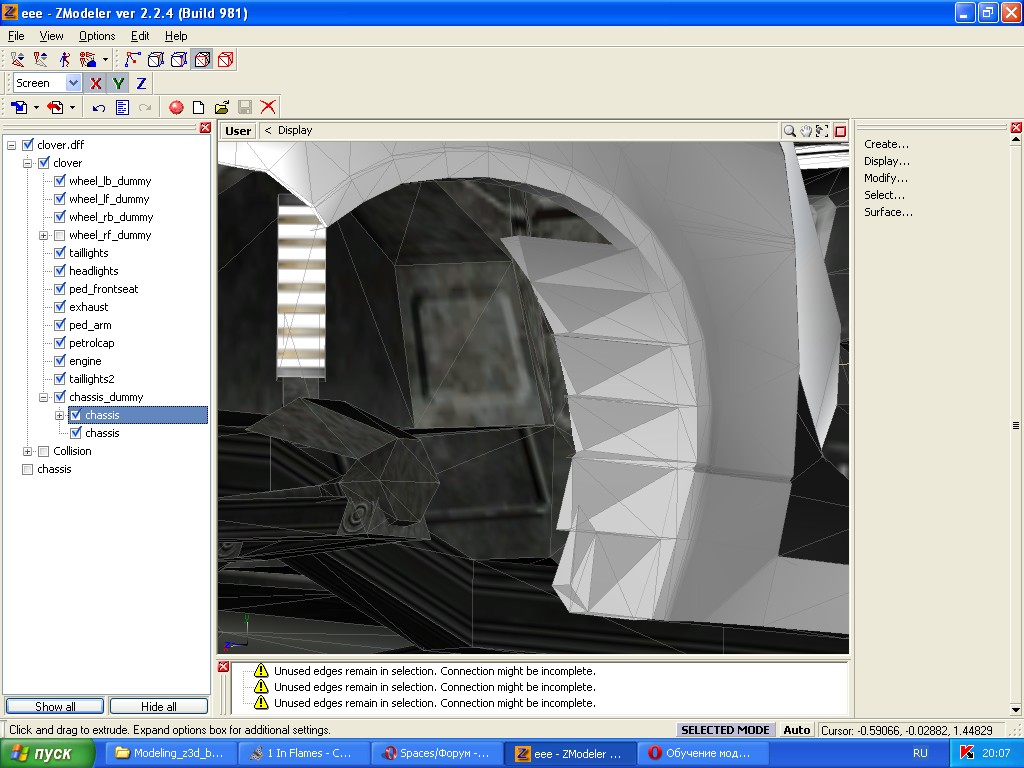Image resolution: width=1024 pixels, height=768 pixels.
Task: Open the Modify... command menu
Action: [886, 178]
